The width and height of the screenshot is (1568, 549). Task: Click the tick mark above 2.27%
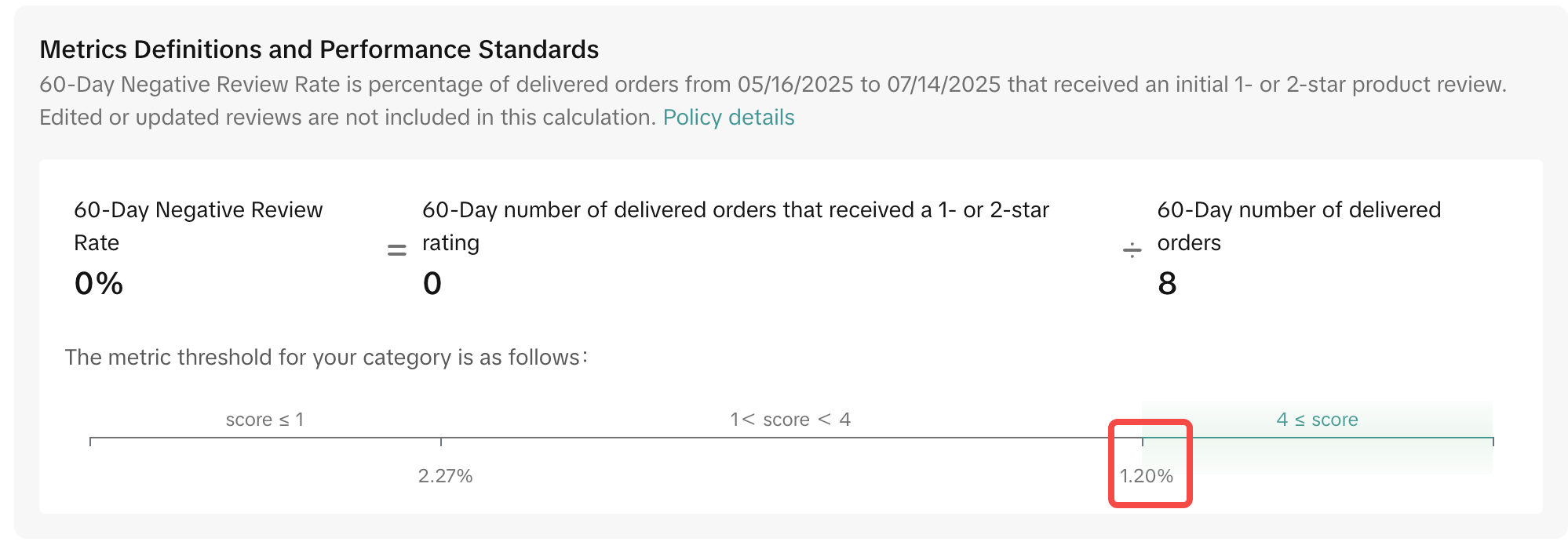click(x=441, y=442)
